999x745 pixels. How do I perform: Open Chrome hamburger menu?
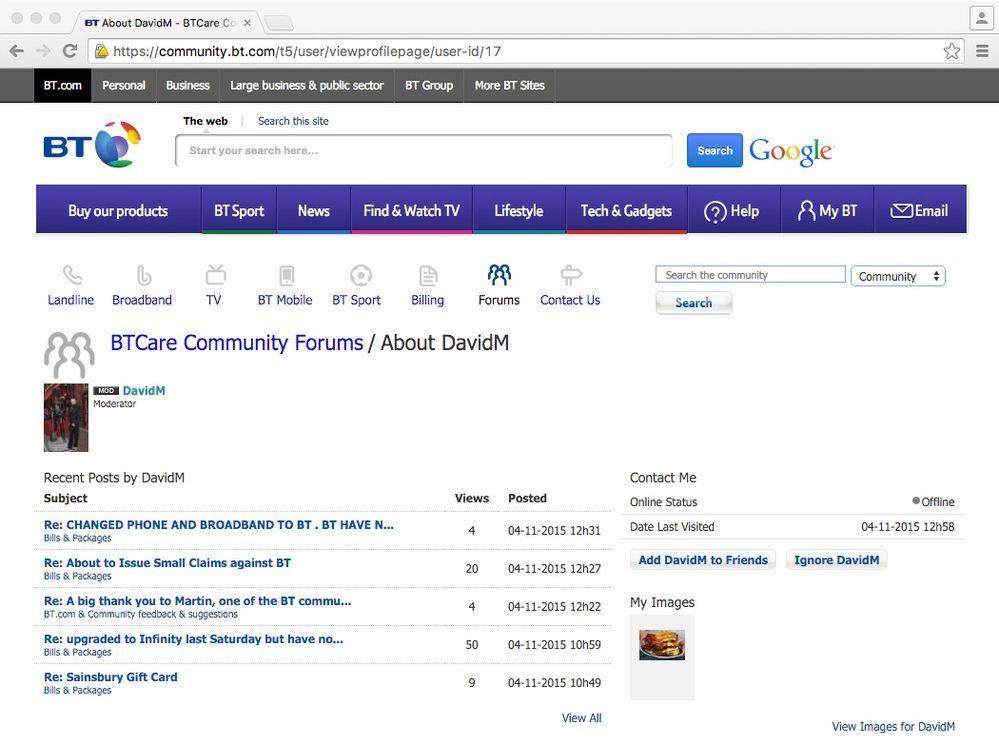coord(982,51)
